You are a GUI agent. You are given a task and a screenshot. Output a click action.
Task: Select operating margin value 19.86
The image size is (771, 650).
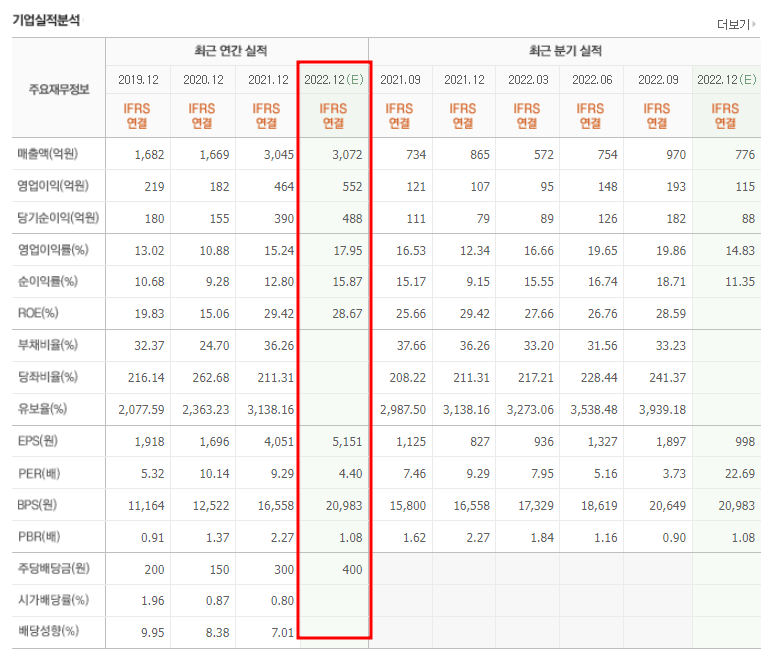point(671,250)
